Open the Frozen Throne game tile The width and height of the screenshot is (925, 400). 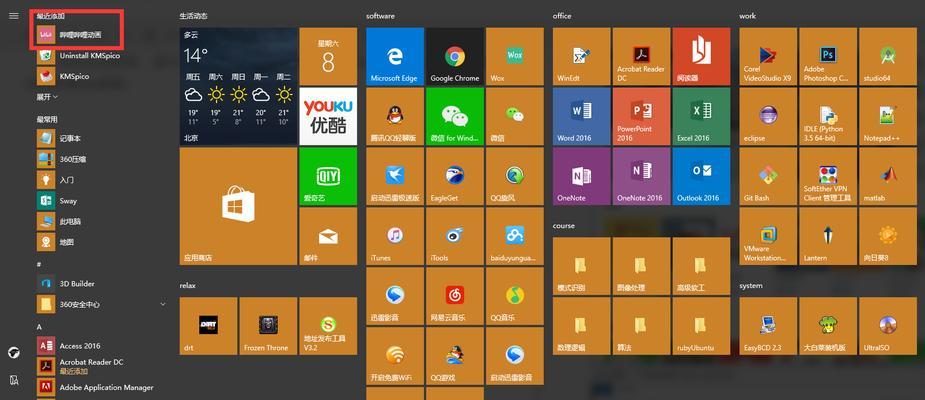[268, 326]
